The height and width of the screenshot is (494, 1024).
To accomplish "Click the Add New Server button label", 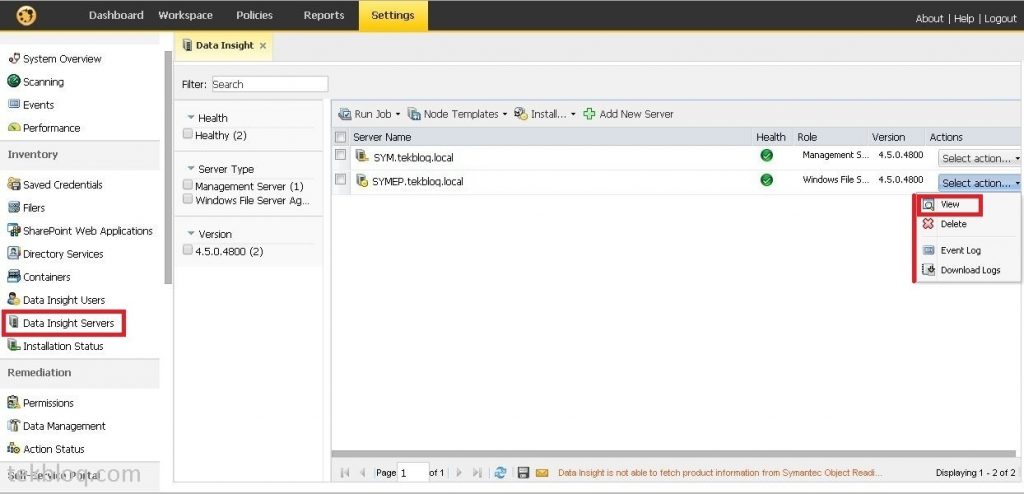I will pyautogui.click(x=636, y=114).
